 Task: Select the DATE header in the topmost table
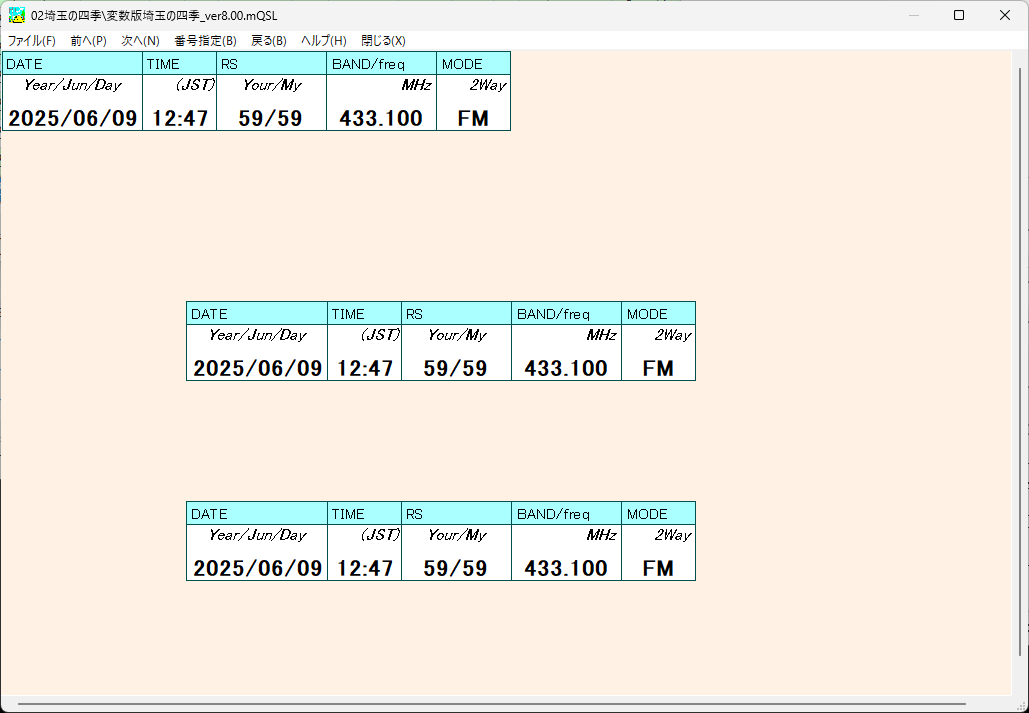[24, 64]
